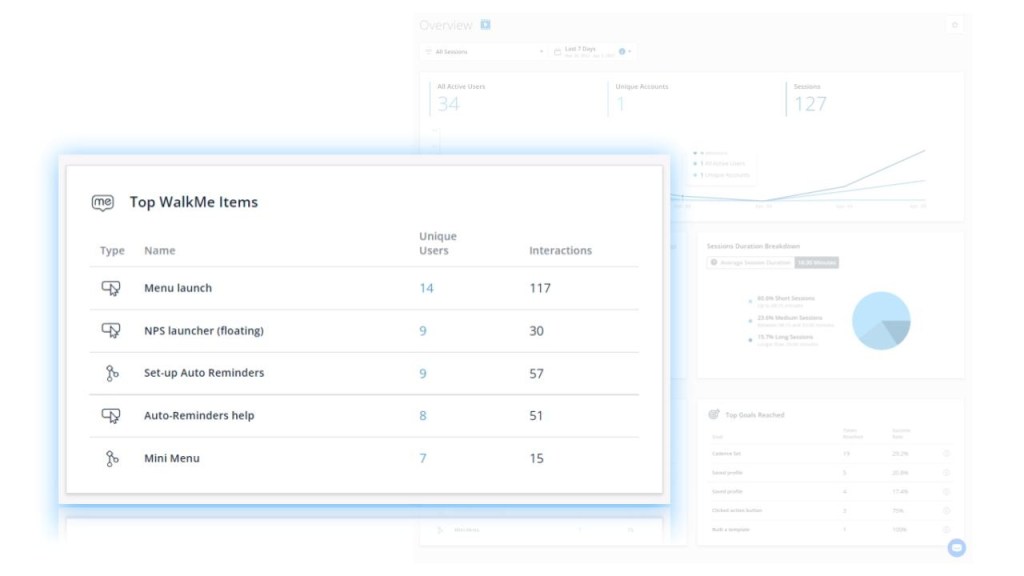Image resolution: width=1024 pixels, height=576 pixels.
Task: Sort table by Interactions column header
Action: point(560,250)
